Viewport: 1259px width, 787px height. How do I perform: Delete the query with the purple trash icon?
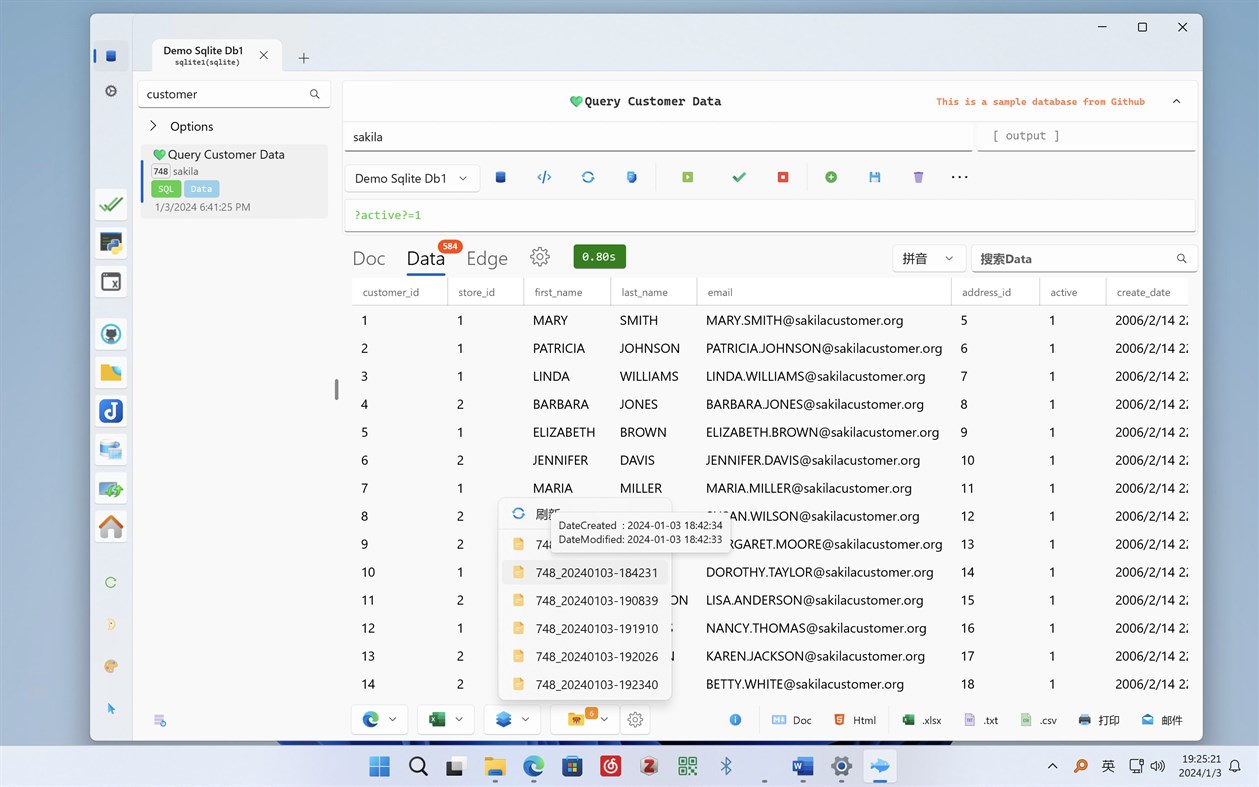(x=918, y=177)
